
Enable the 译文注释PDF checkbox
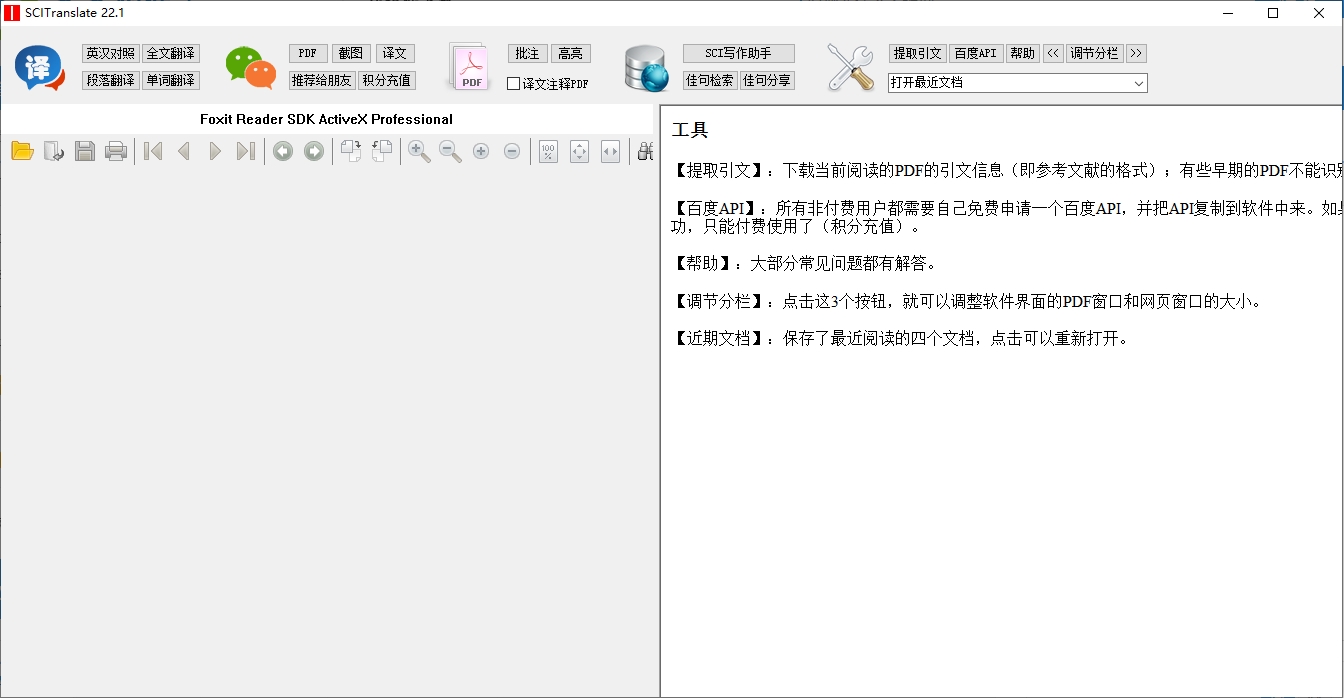coord(514,84)
